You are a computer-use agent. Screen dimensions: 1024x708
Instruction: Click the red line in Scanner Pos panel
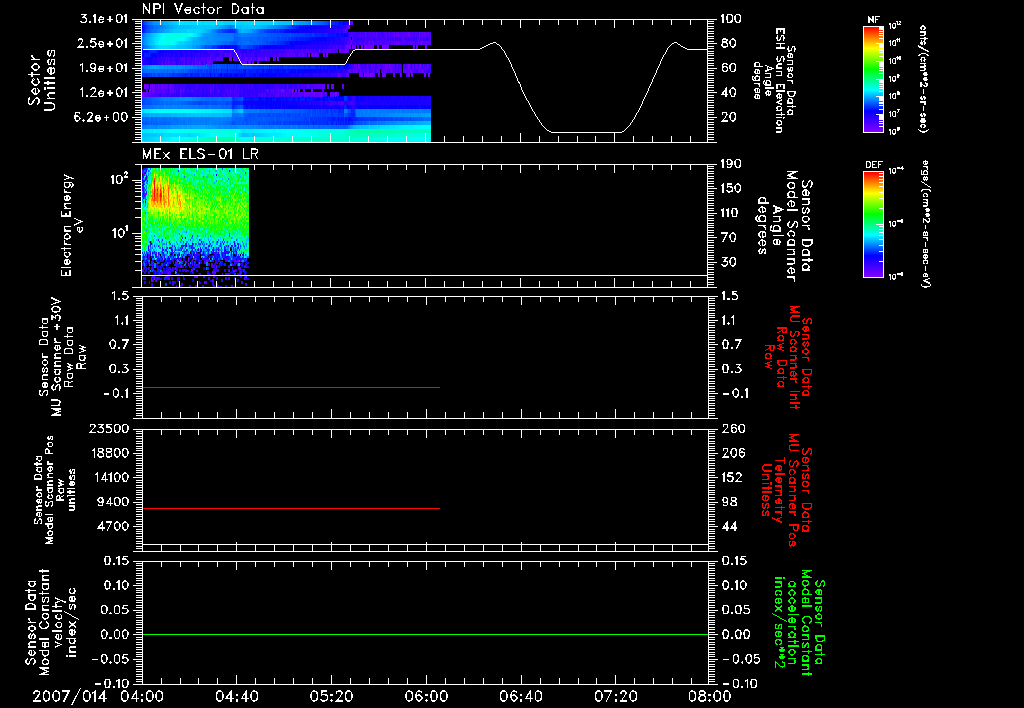(291, 508)
